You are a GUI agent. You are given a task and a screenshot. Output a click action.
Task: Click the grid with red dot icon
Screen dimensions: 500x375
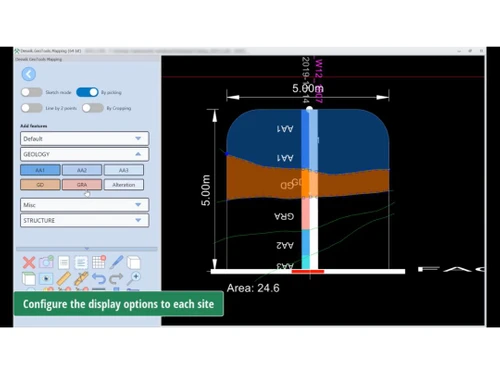click(x=99, y=262)
